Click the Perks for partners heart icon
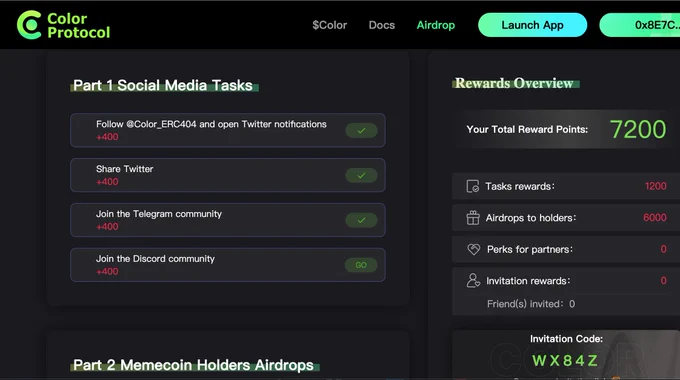The image size is (680, 380). click(474, 249)
